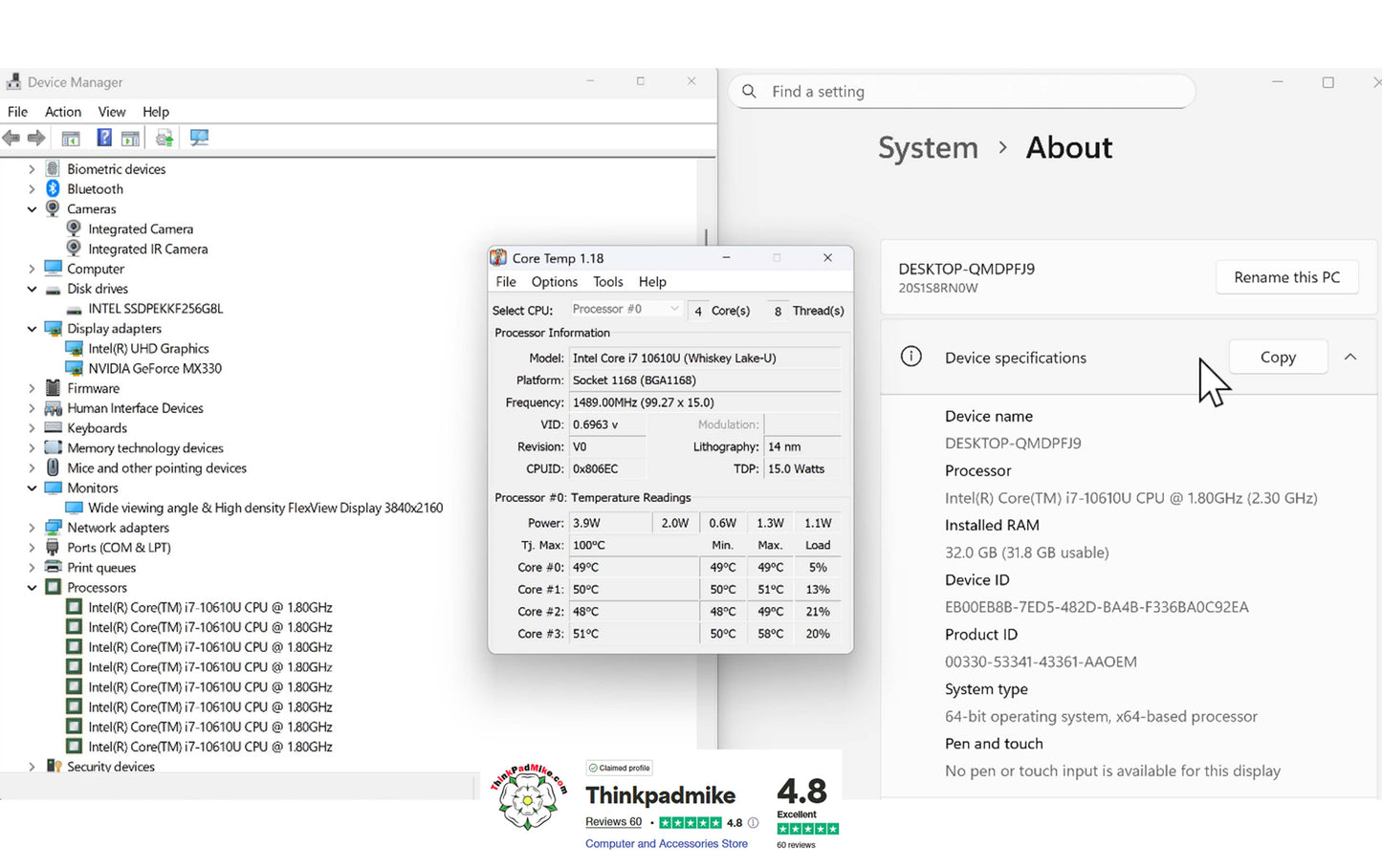Collapse Disk drives node chevron
Viewport: 1382px width, 868px height.
click(32, 289)
